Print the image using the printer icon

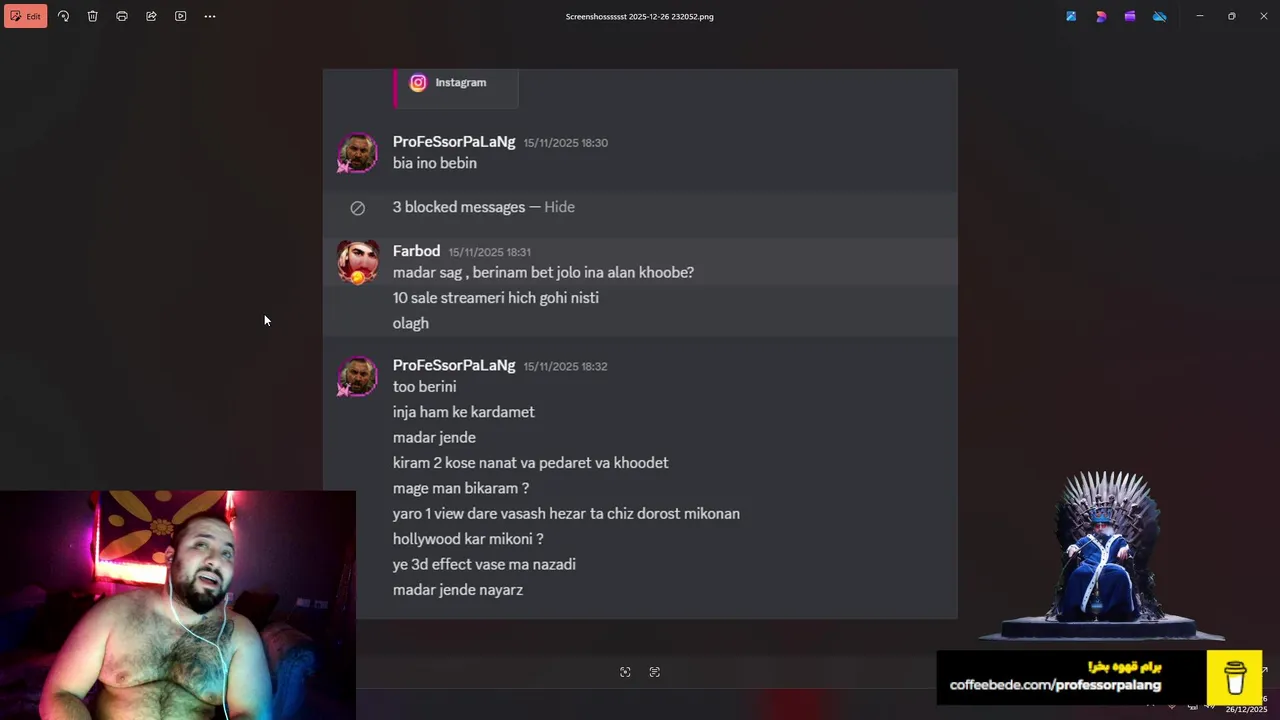[x=122, y=16]
